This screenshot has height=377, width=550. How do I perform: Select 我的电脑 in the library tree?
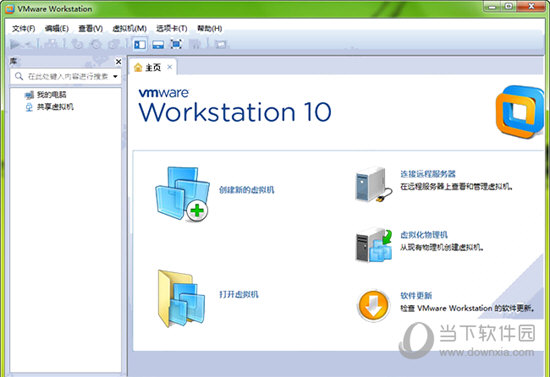[x=52, y=94]
